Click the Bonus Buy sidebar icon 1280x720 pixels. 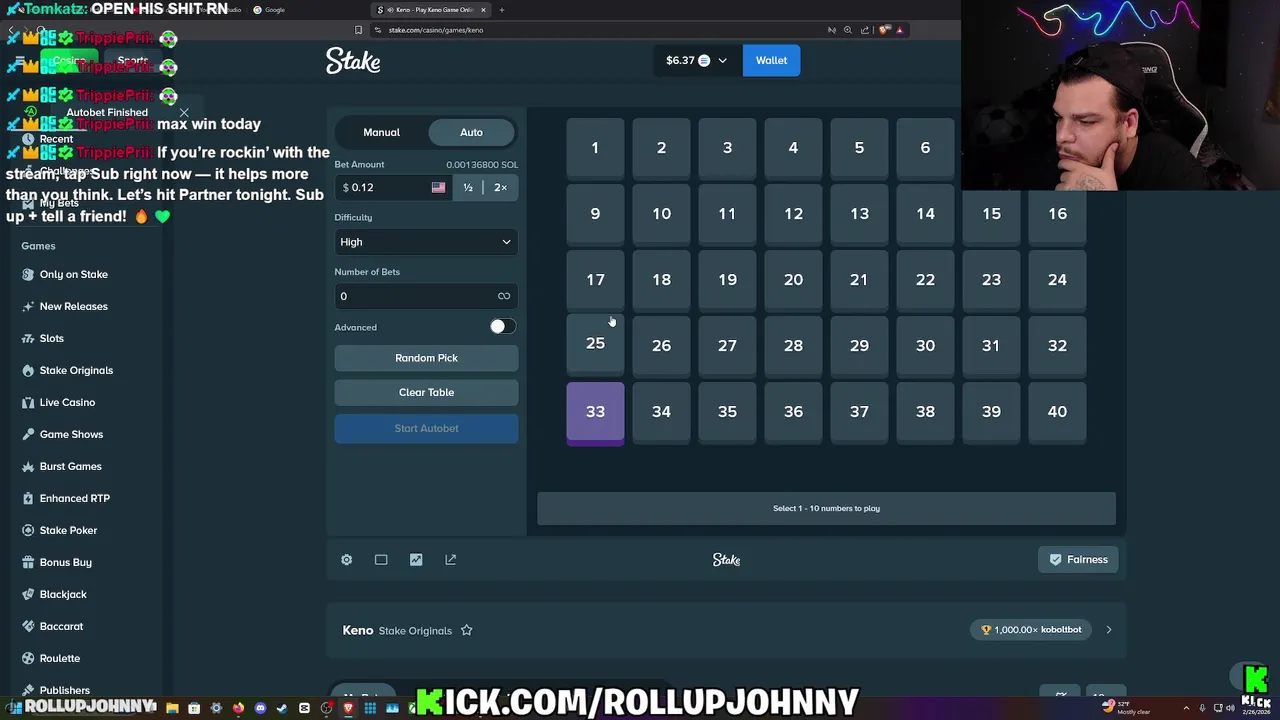click(28, 562)
